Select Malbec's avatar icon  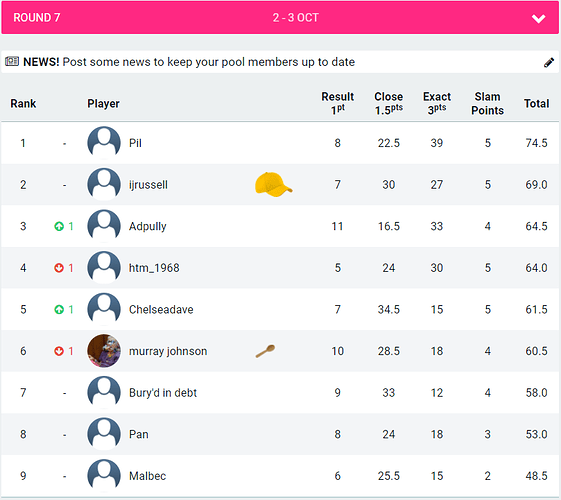pyautogui.click(x=104, y=476)
